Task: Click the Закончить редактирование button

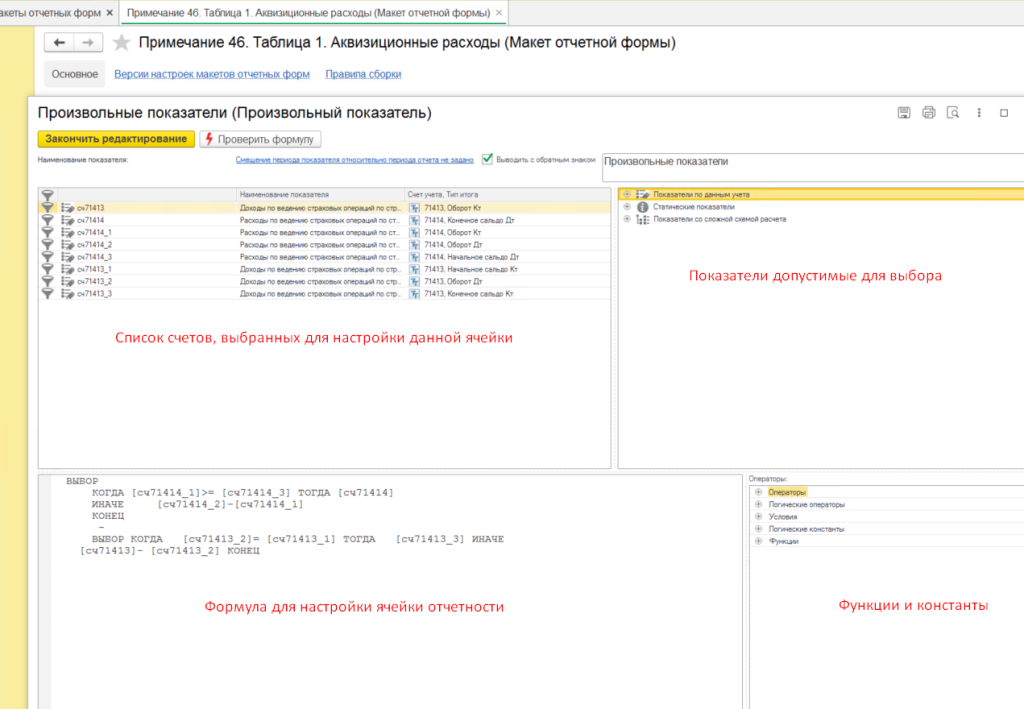Action: pyautogui.click(x=116, y=139)
